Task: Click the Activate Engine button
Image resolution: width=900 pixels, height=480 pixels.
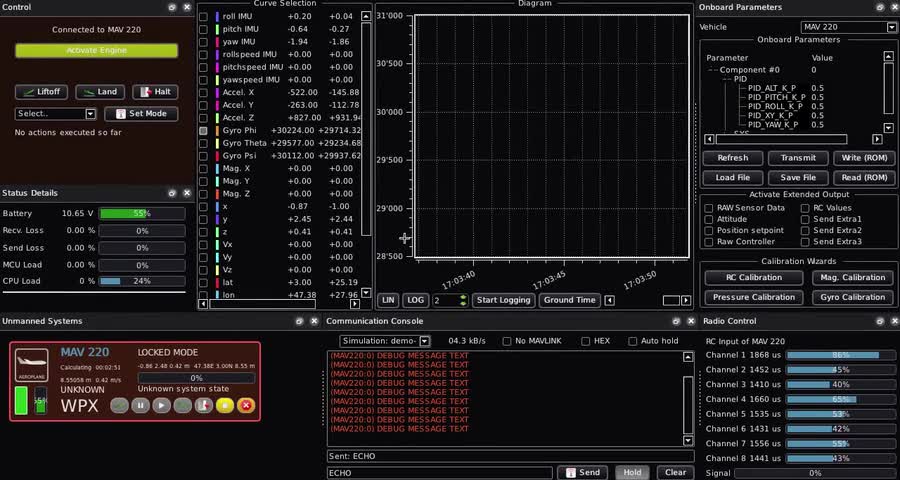Action: 96,51
